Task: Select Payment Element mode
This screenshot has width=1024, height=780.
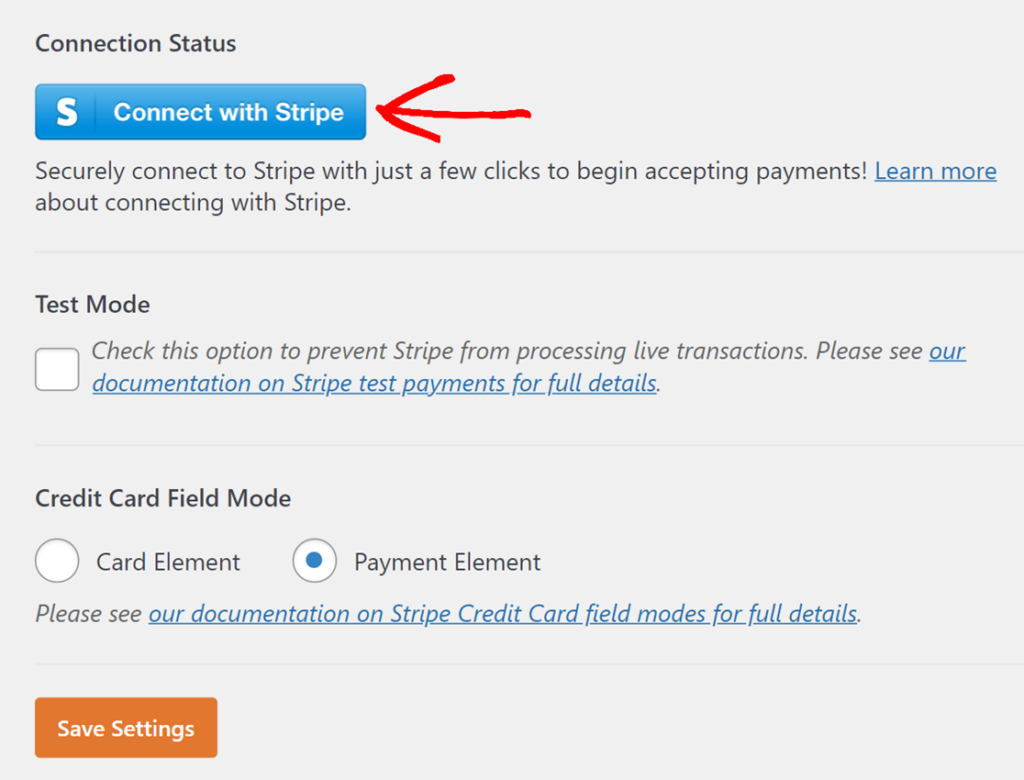Action: pyautogui.click(x=314, y=561)
